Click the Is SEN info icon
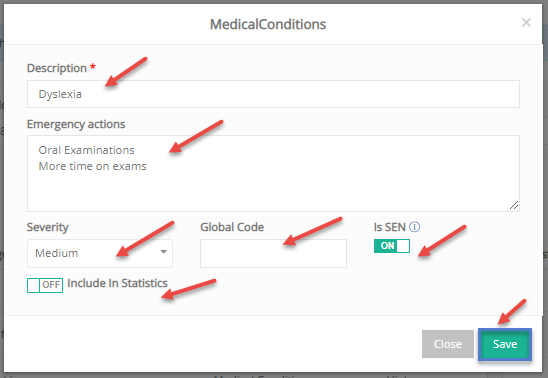 click(414, 227)
